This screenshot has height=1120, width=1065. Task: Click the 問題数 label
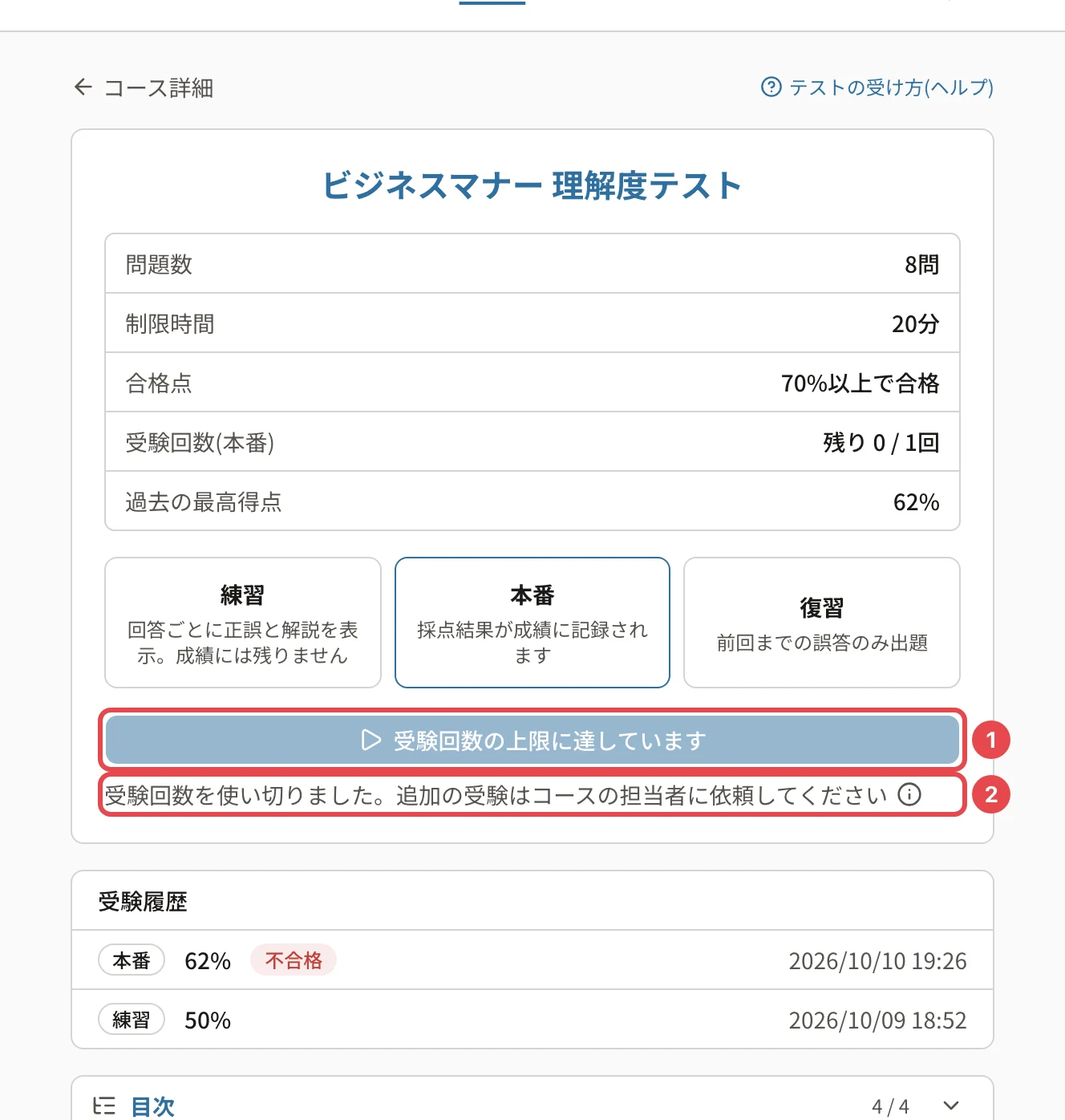click(159, 265)
